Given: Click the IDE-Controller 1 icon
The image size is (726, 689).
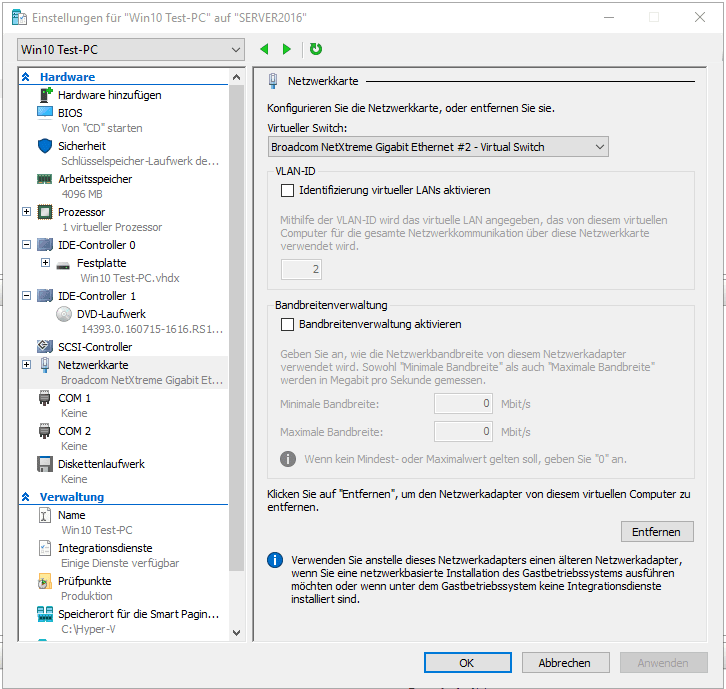Looking at the screenshot, I should point(45,296).
